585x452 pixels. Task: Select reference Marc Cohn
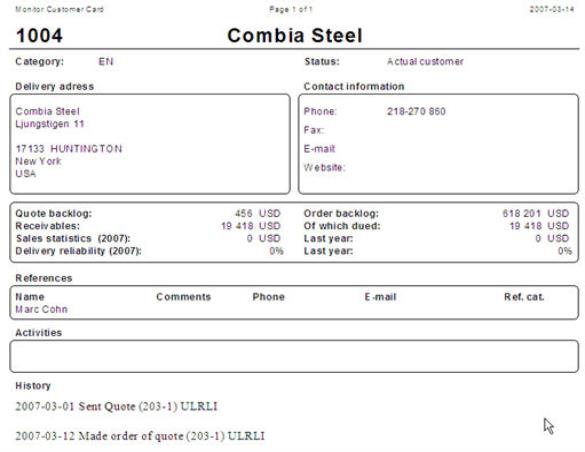41,309
